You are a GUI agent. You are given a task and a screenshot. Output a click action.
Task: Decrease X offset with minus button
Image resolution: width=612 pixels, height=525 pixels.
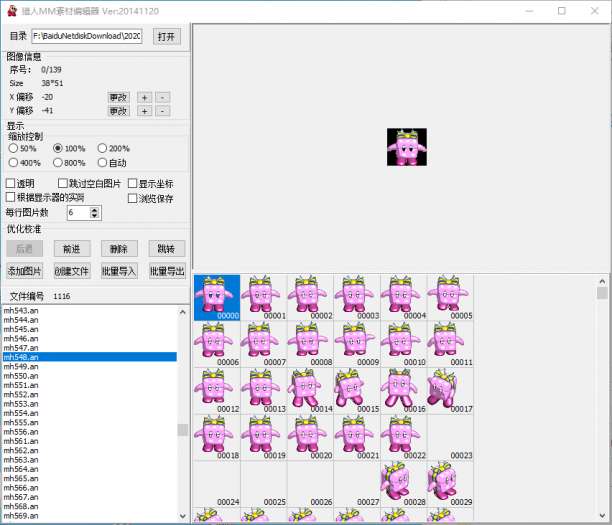162,97
